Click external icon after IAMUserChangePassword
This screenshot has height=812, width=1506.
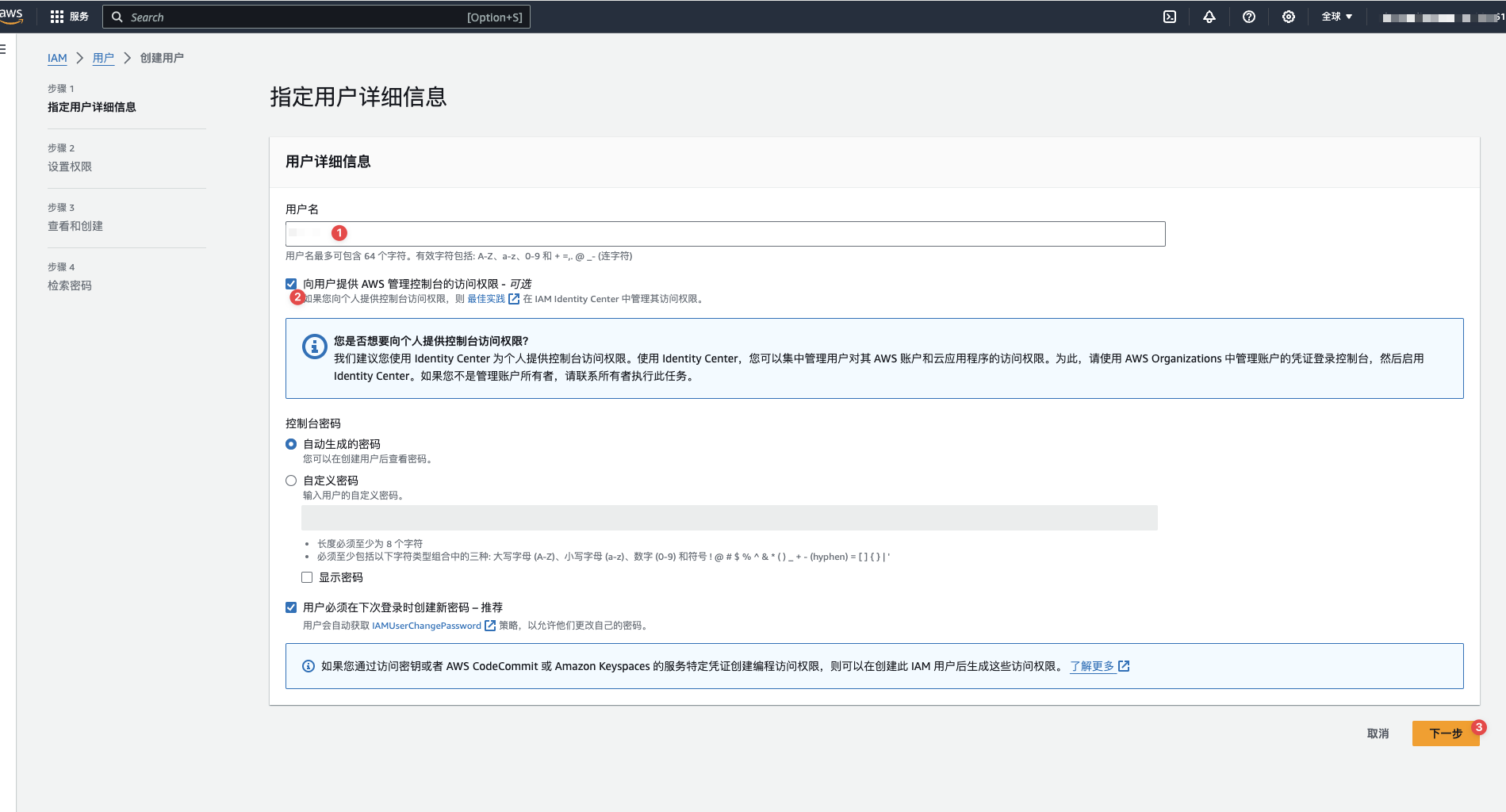click(x=490, y=626)
